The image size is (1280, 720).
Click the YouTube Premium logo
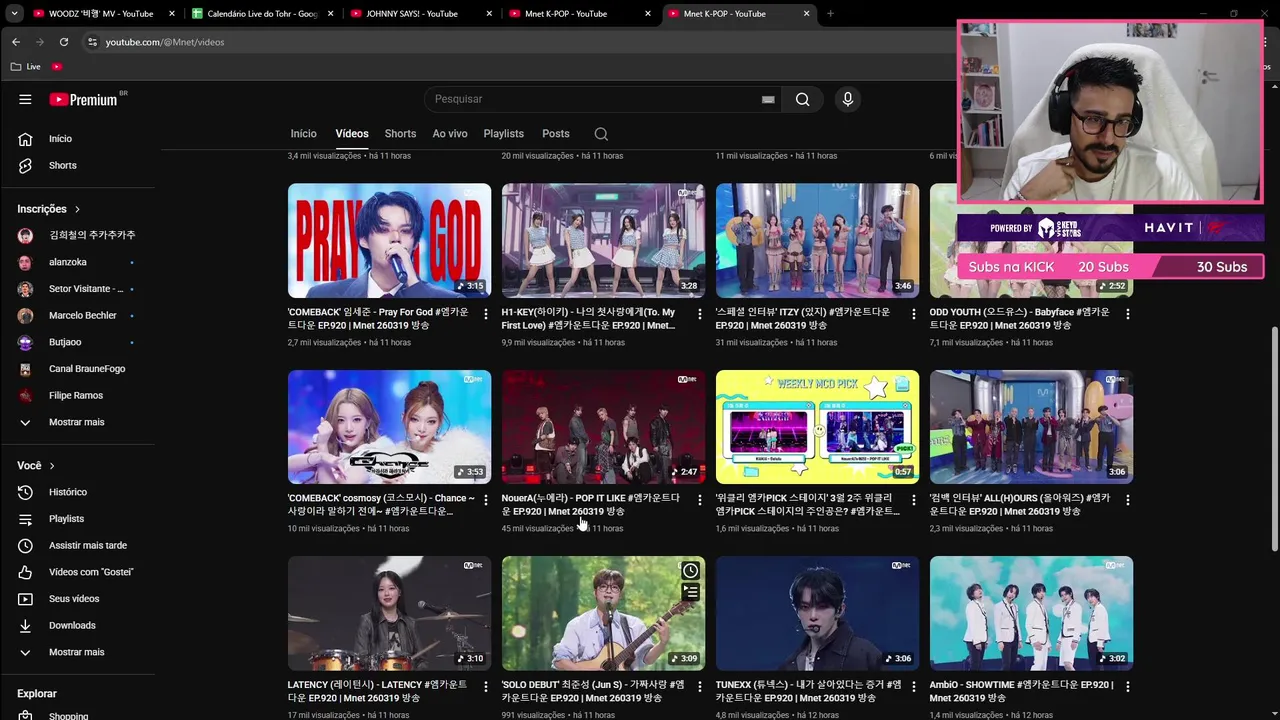click(84, 99)
